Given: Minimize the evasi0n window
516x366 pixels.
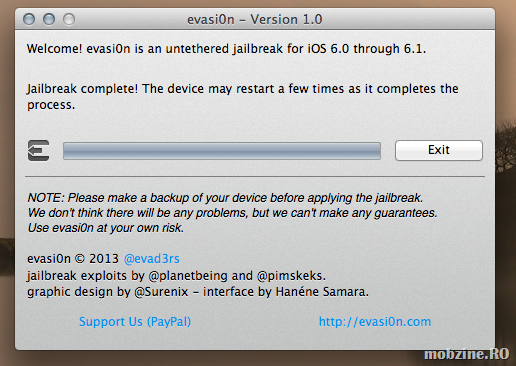Looking at the screenshot, I should (49, 19).
